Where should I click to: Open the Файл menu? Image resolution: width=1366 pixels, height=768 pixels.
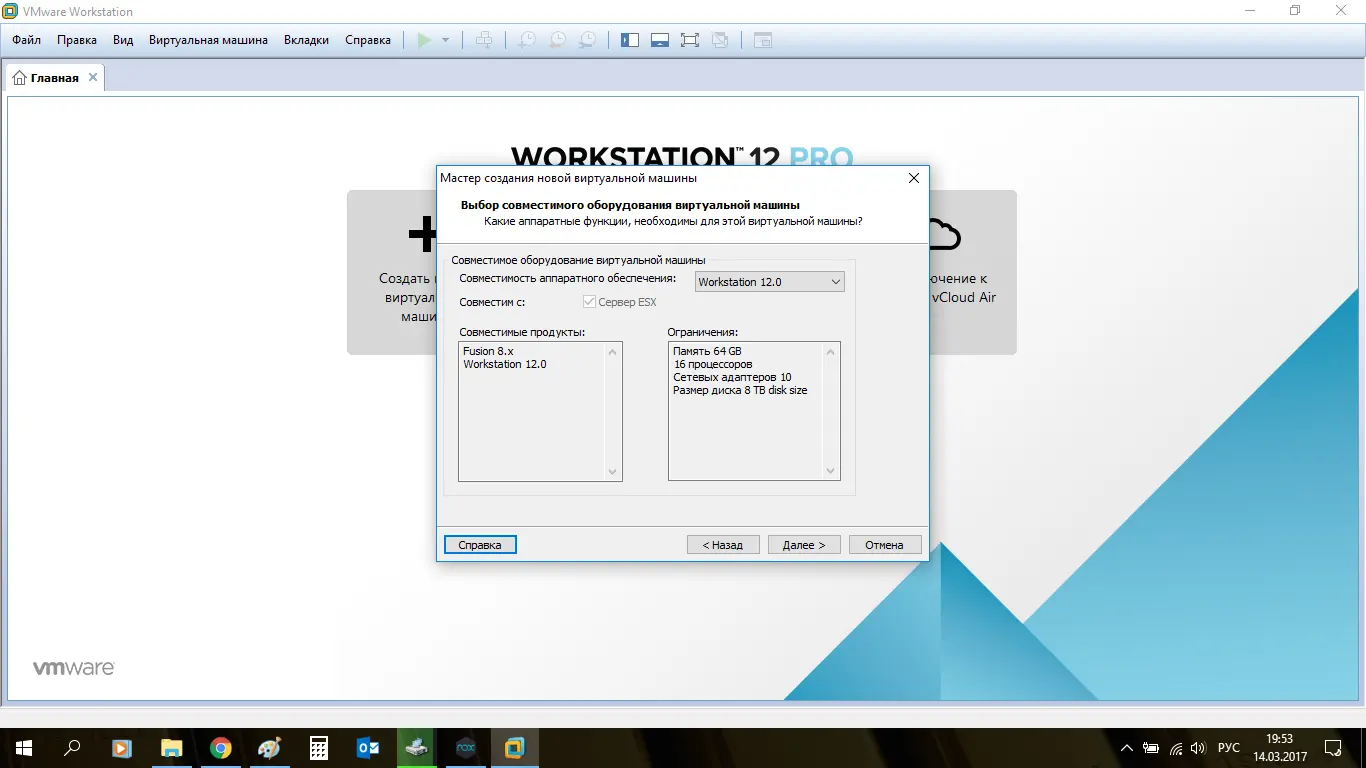(x=27, y=40)
